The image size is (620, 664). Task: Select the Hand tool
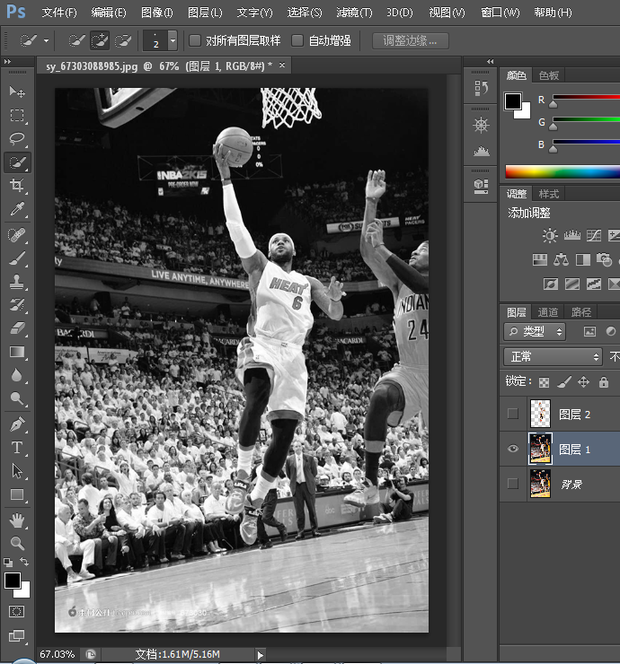[x=17, y=520]
